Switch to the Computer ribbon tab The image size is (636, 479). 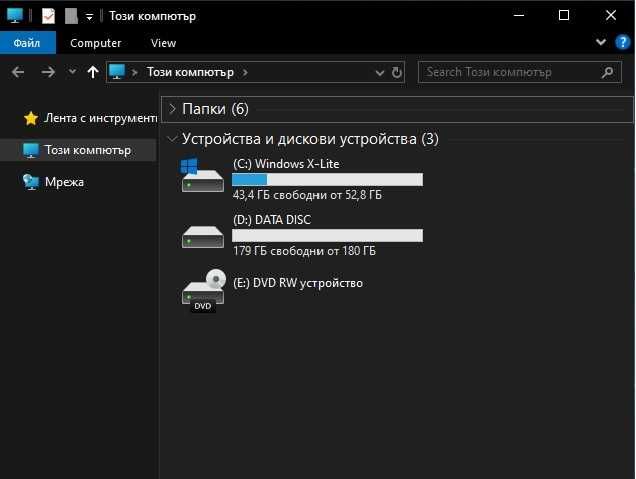click(x=96, y=43)
